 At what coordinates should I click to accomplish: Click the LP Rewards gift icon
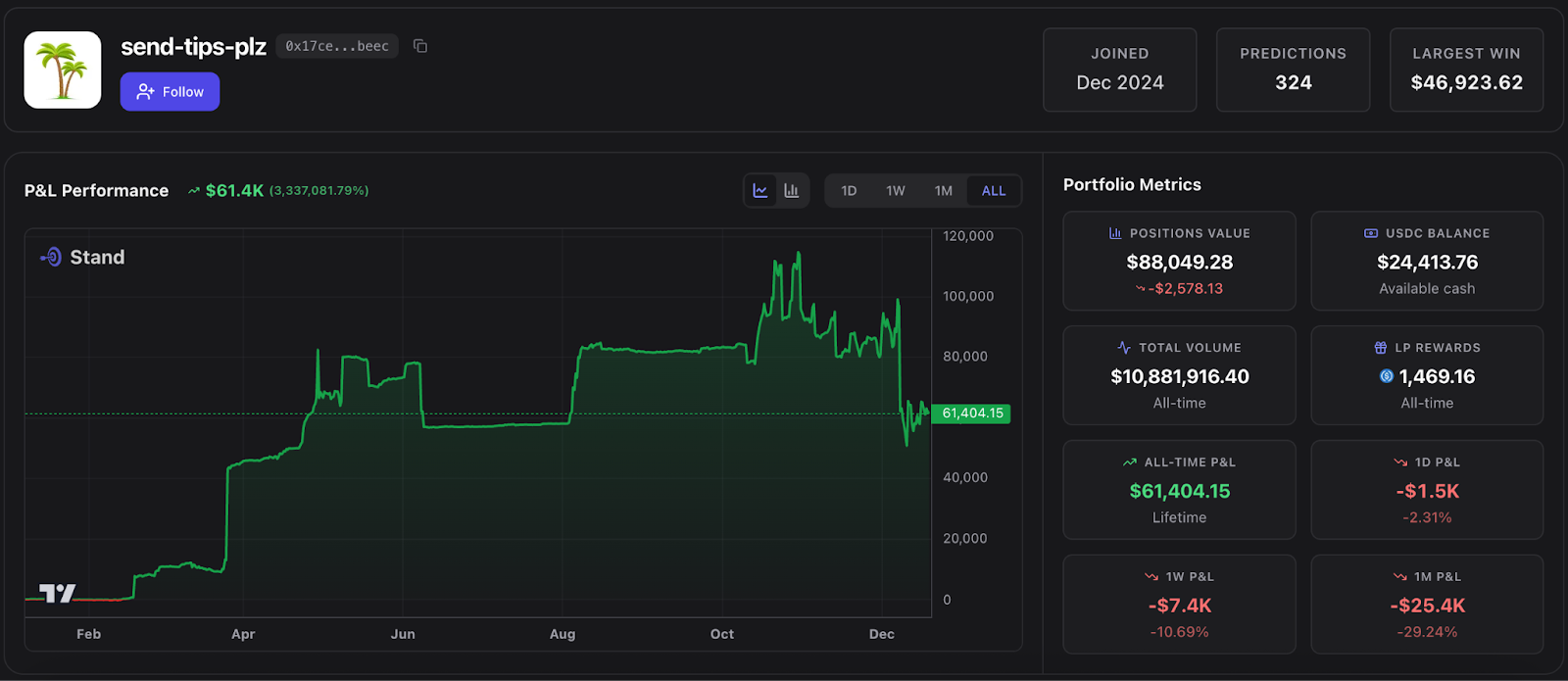(x=1381, y=348)
